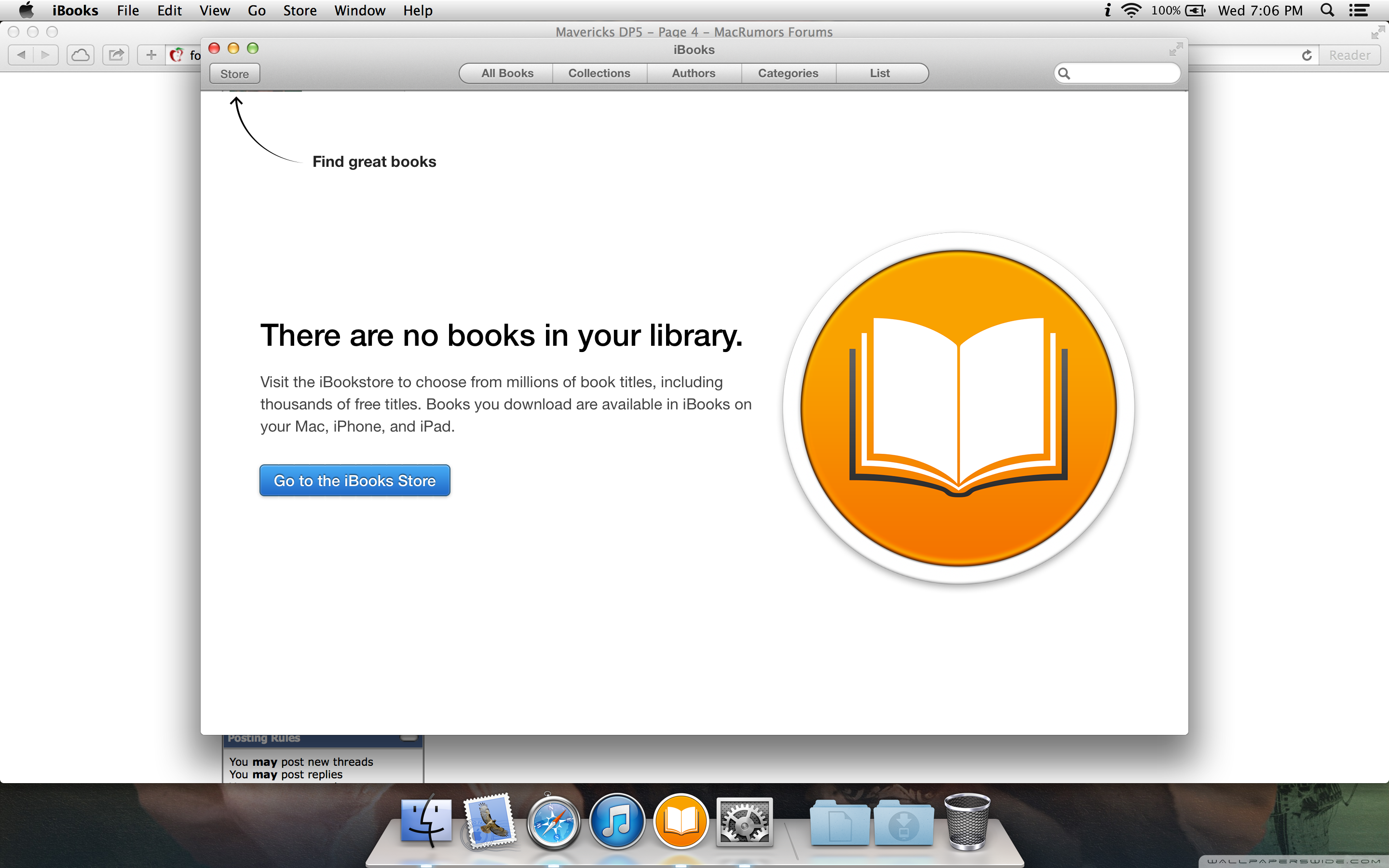This screenshot has width=1389, height=868.
Task: Open the Window menu
Action: pos(360,10)
